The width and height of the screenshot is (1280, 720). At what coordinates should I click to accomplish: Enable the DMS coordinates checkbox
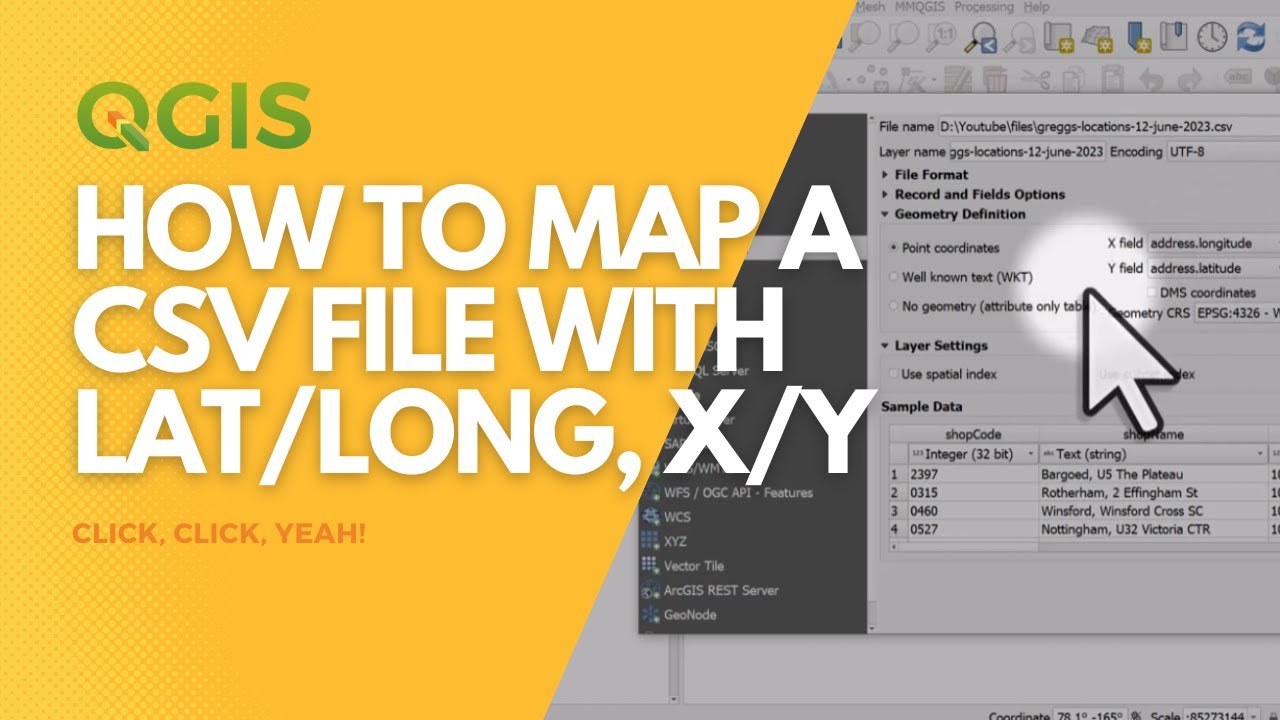1150,293
